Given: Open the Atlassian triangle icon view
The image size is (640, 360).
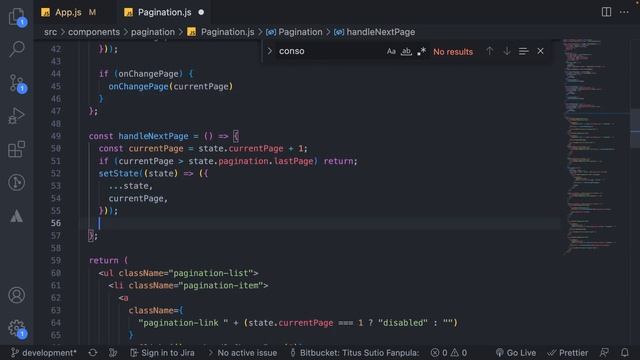Looking at the screenshot, I should tap(17, 216).
